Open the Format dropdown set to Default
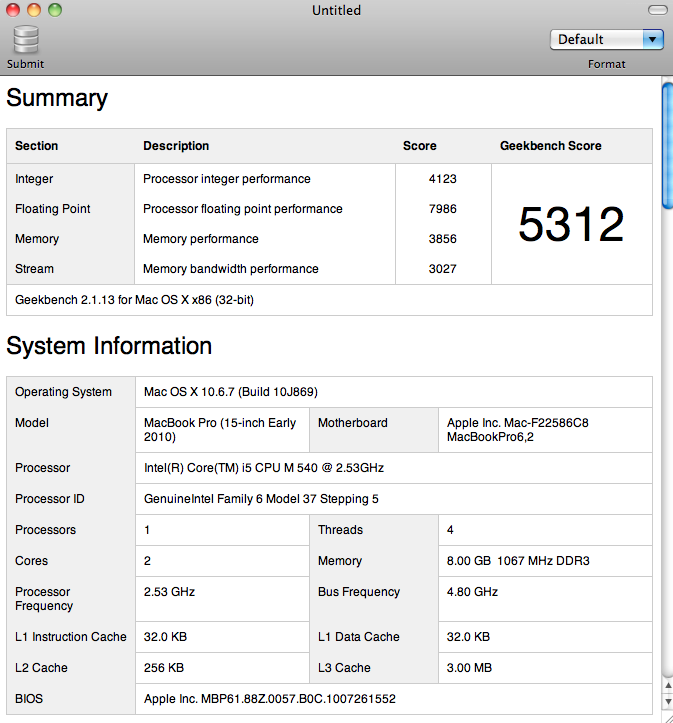This screenshot has width=673, height=723. click(x=607, y=40)
